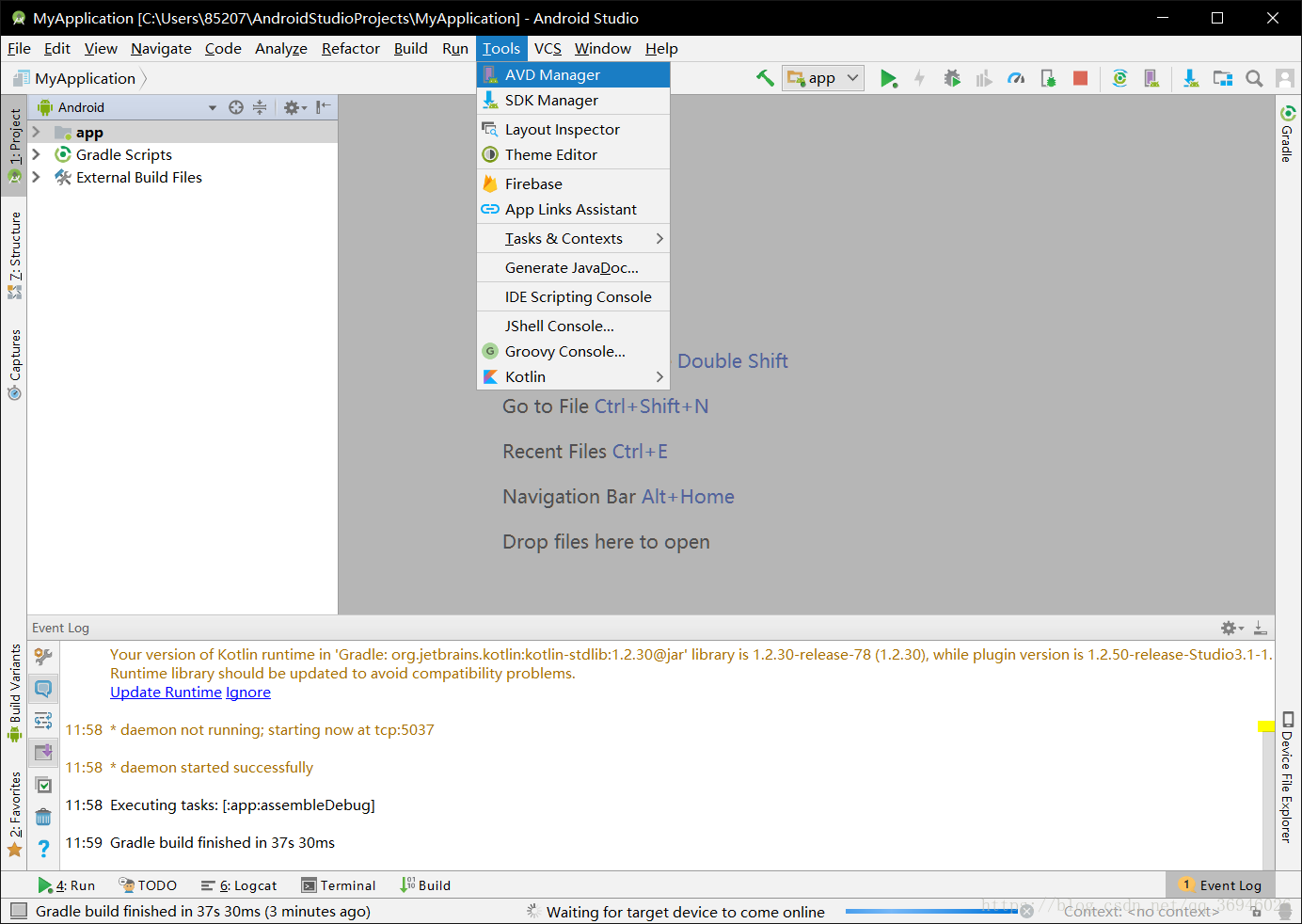Open the TODO bottom tab
The image size is (1302, 924).
148,885
